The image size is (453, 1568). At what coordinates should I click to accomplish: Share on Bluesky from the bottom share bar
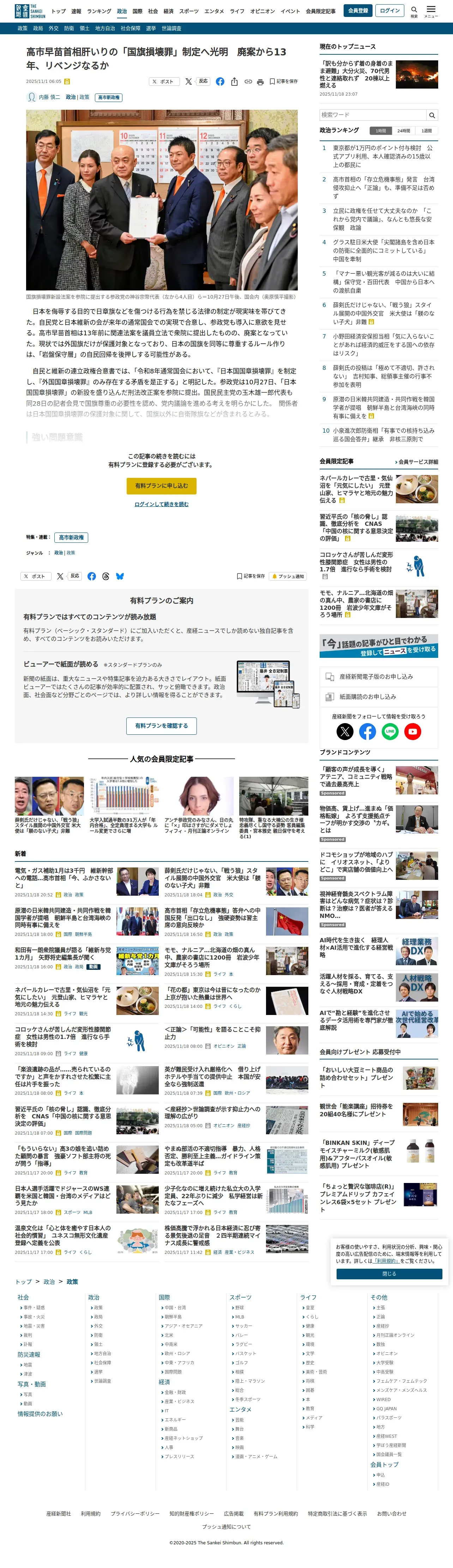120,576
